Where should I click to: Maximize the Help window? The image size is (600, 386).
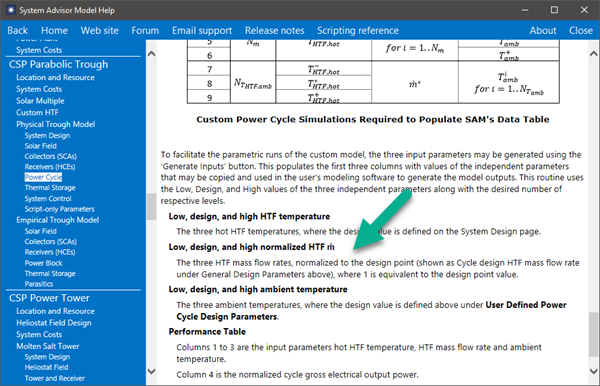click(554, 10)
